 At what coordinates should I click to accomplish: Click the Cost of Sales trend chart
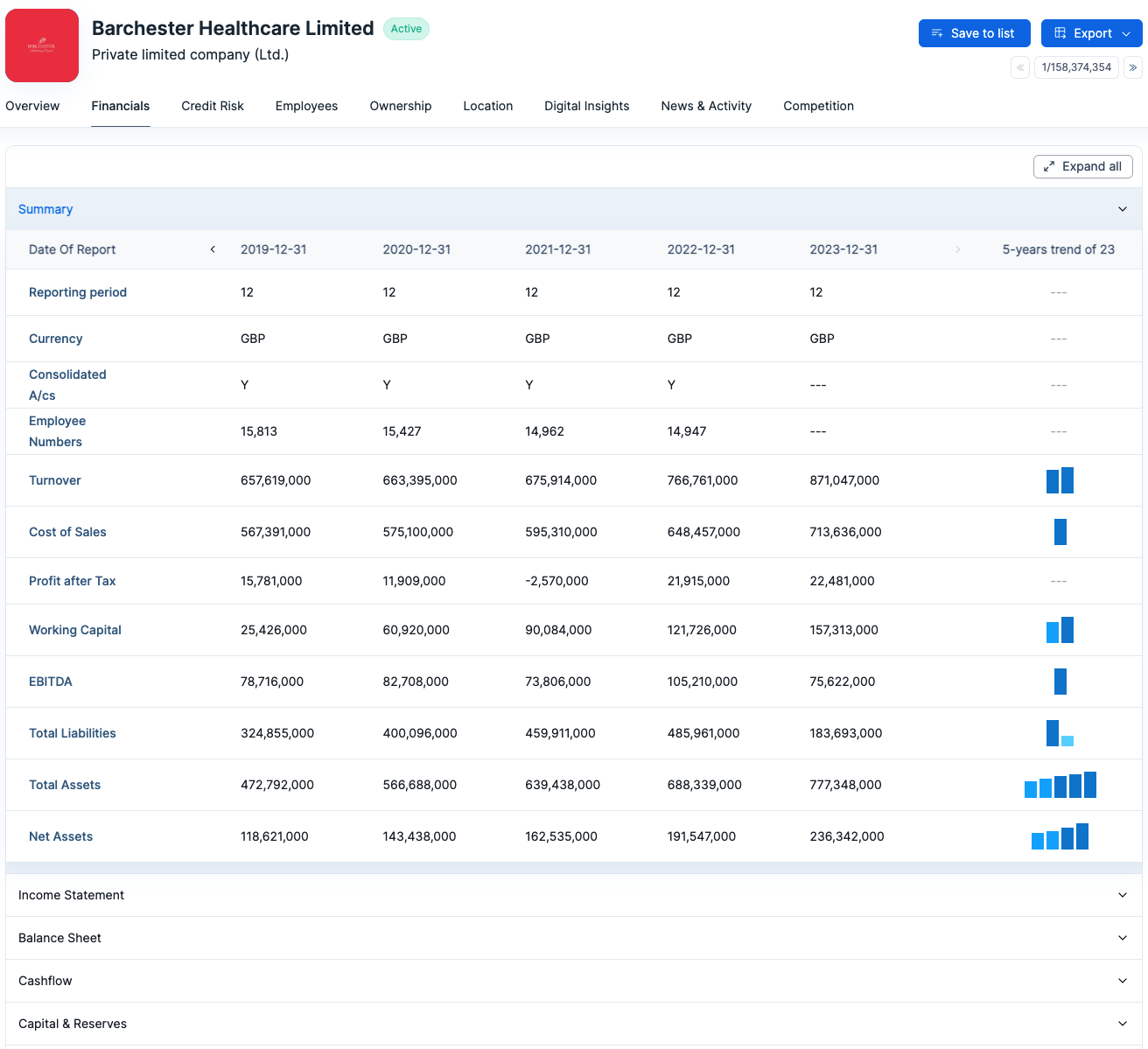pyautogui.click(x=1060, y=532)
